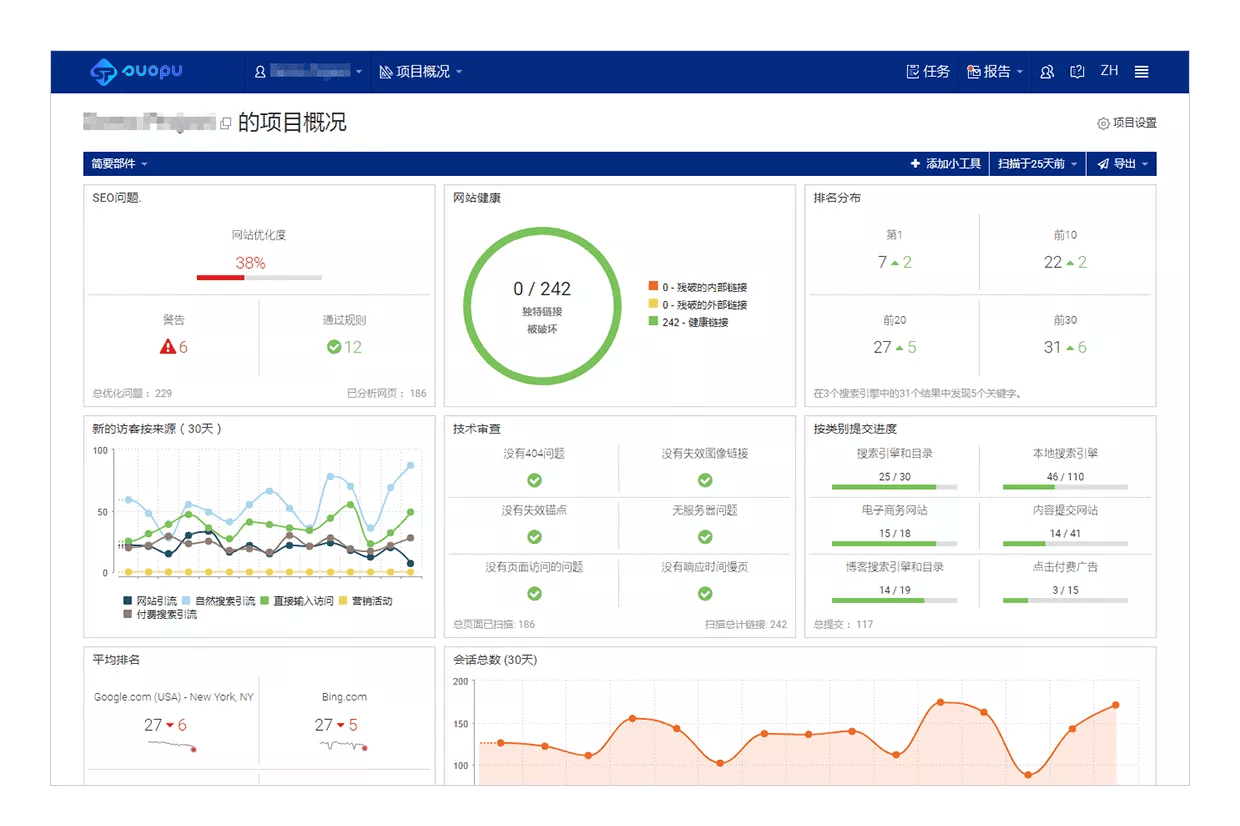The width and height of the screenshot is (1240, 826).
Task: Open the 任务 (tasks) panel icon
Action: 912,71
